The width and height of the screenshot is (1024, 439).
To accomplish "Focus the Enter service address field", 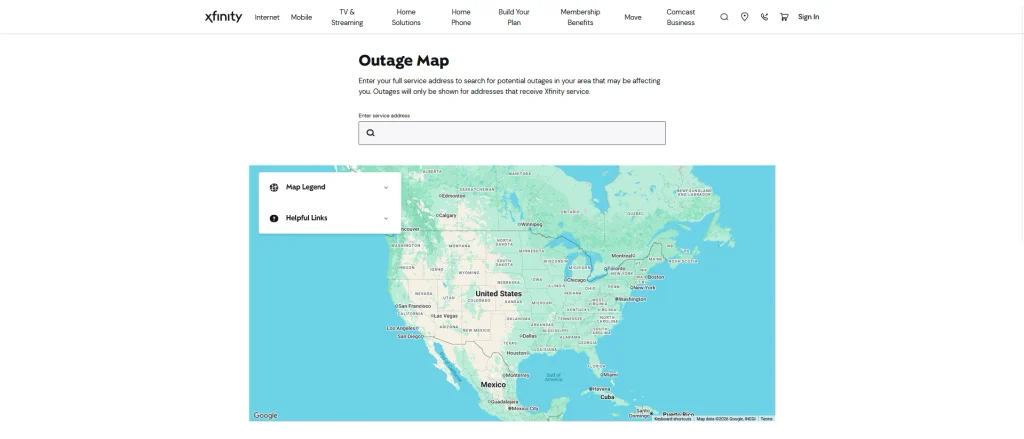I will click(512, 133).
